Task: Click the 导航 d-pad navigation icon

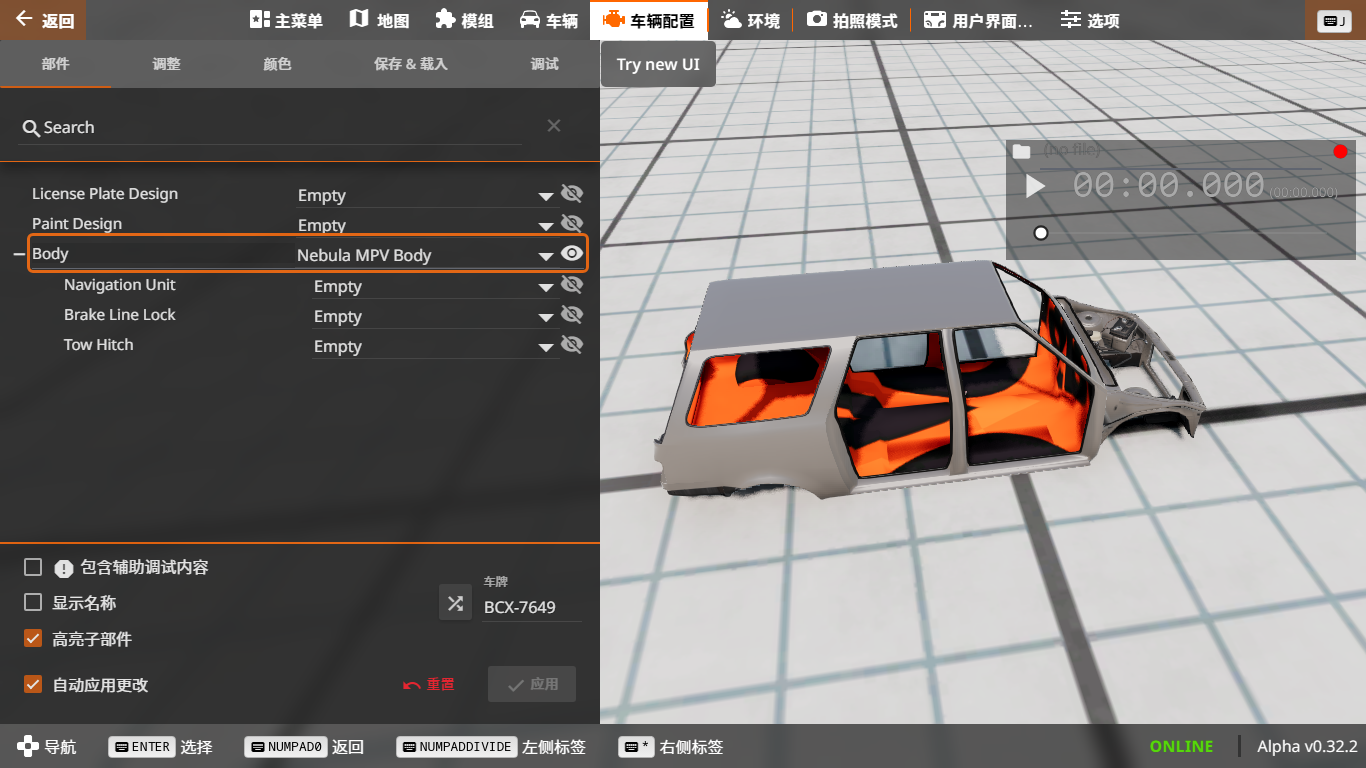Action: [28, 746]
